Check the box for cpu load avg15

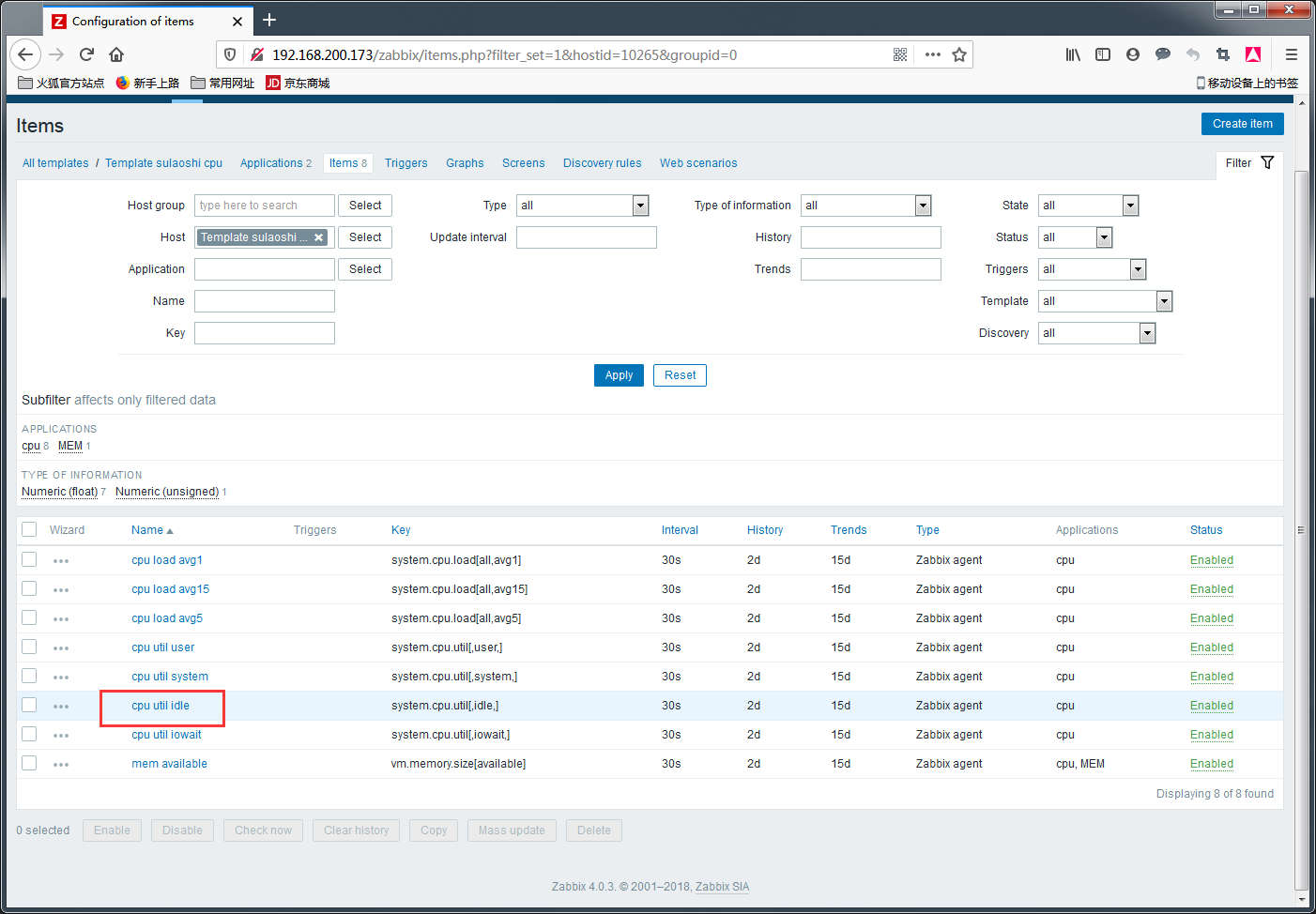coord(29,588)
